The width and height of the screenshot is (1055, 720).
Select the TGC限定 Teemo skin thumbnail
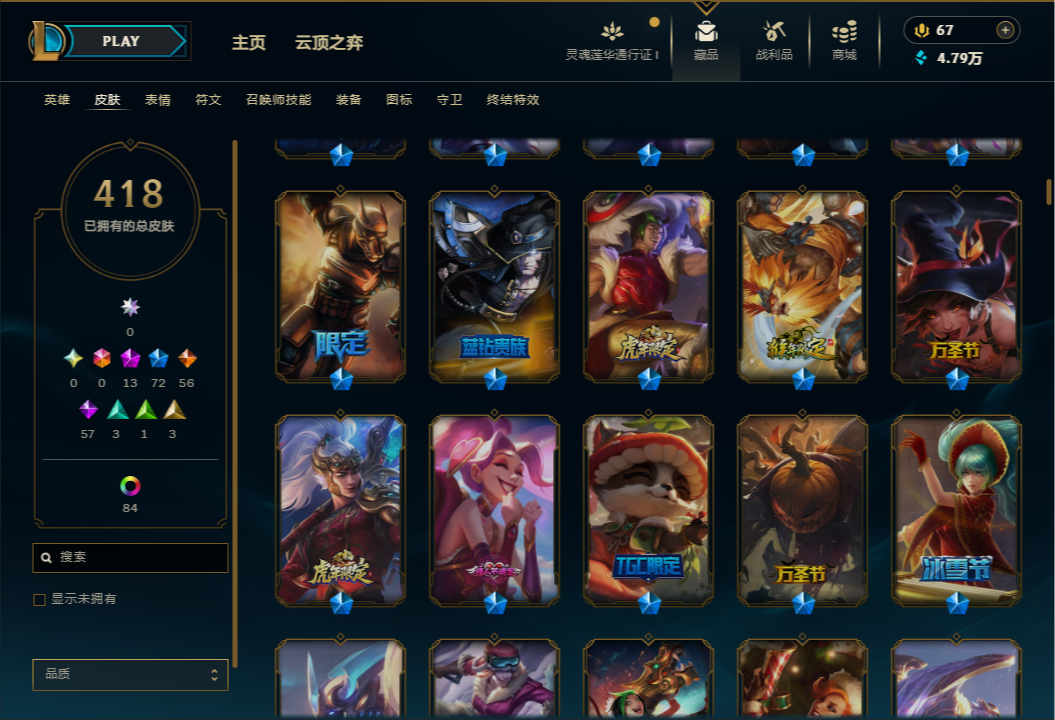[648, 511]
